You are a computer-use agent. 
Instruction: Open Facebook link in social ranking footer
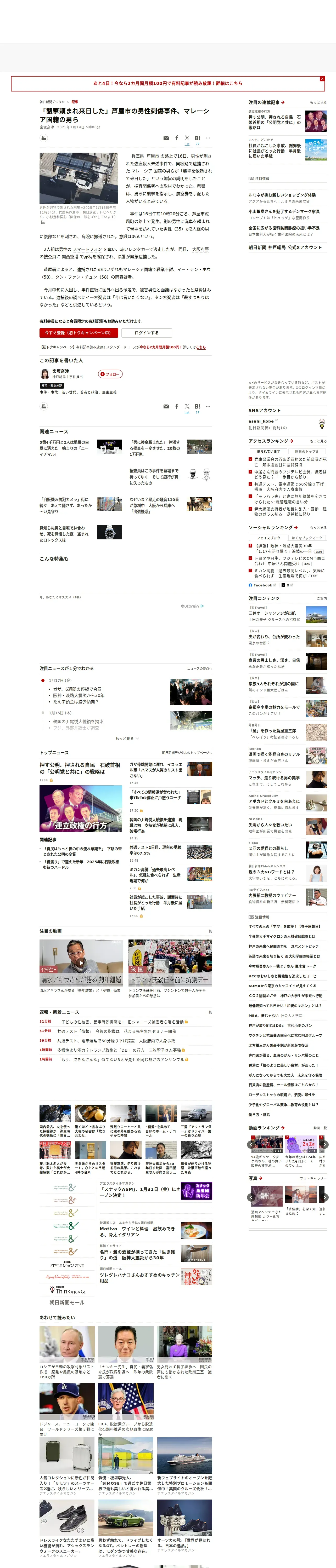(x=262, y=585)
